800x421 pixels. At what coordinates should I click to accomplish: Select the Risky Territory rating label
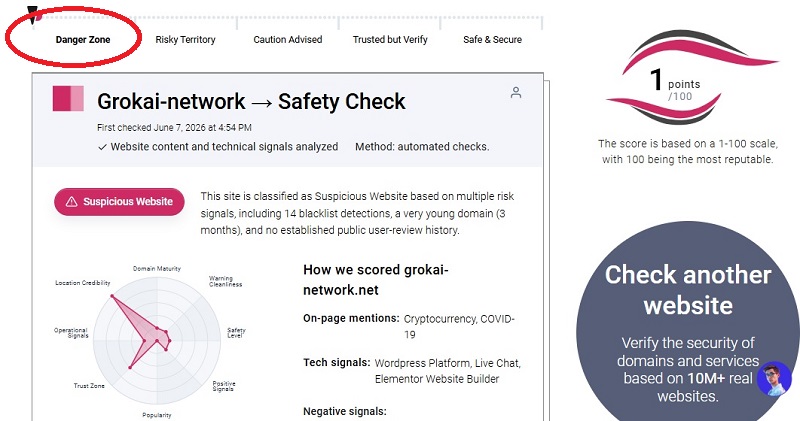tap(185, 40)
